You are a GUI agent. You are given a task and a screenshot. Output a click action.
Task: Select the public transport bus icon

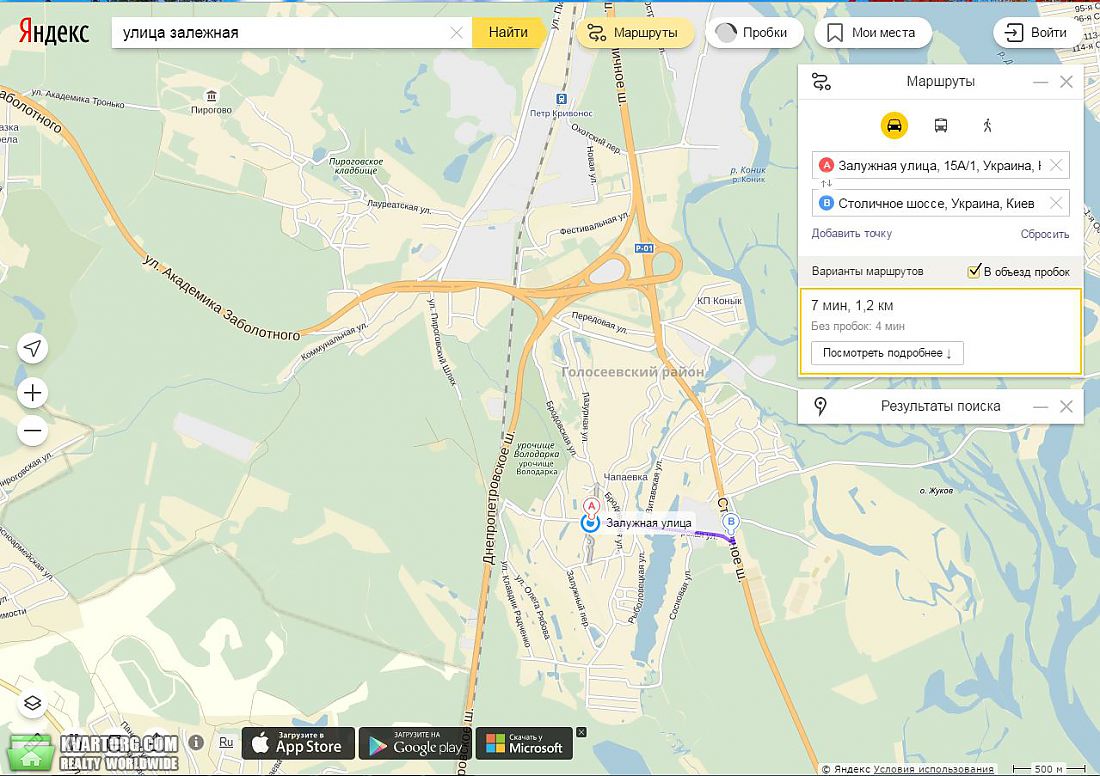coord(941,126)
